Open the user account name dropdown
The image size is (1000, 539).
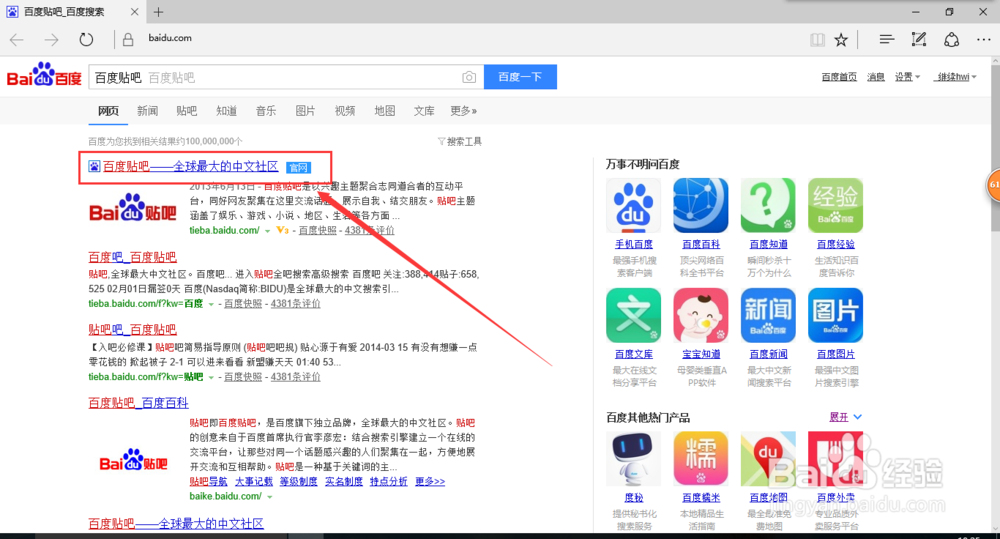click(955, 77)
